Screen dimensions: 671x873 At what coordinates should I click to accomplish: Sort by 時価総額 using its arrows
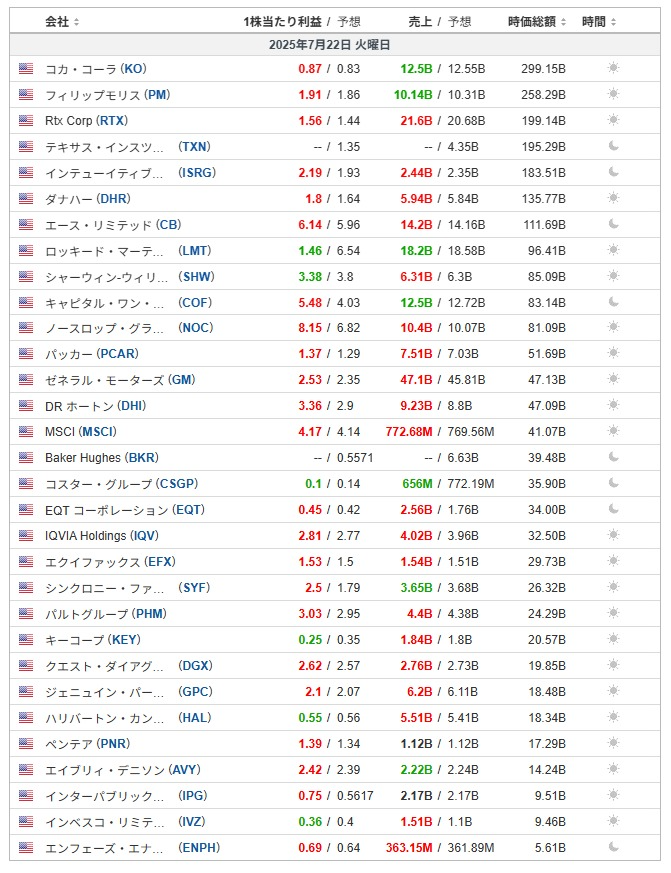coord(563,22)
